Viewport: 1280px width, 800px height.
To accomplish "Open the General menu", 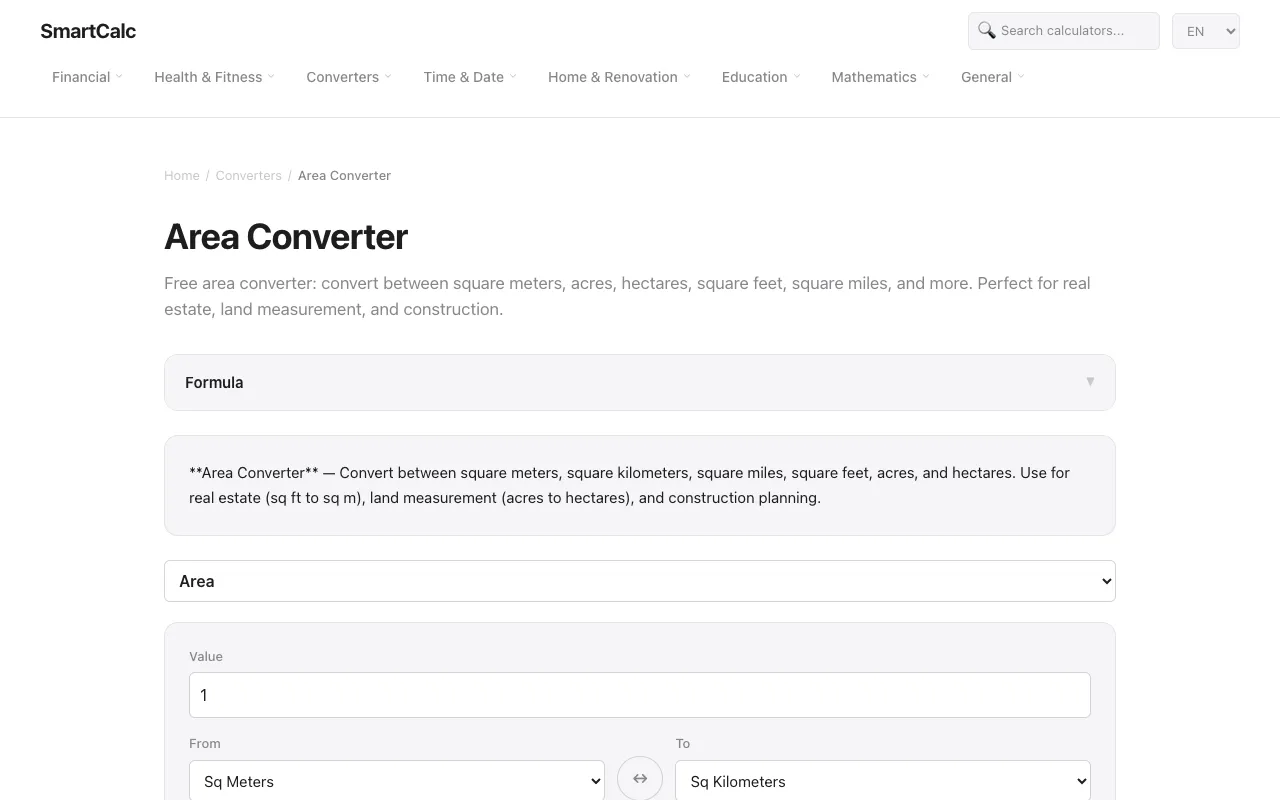I will pos(993,77).
